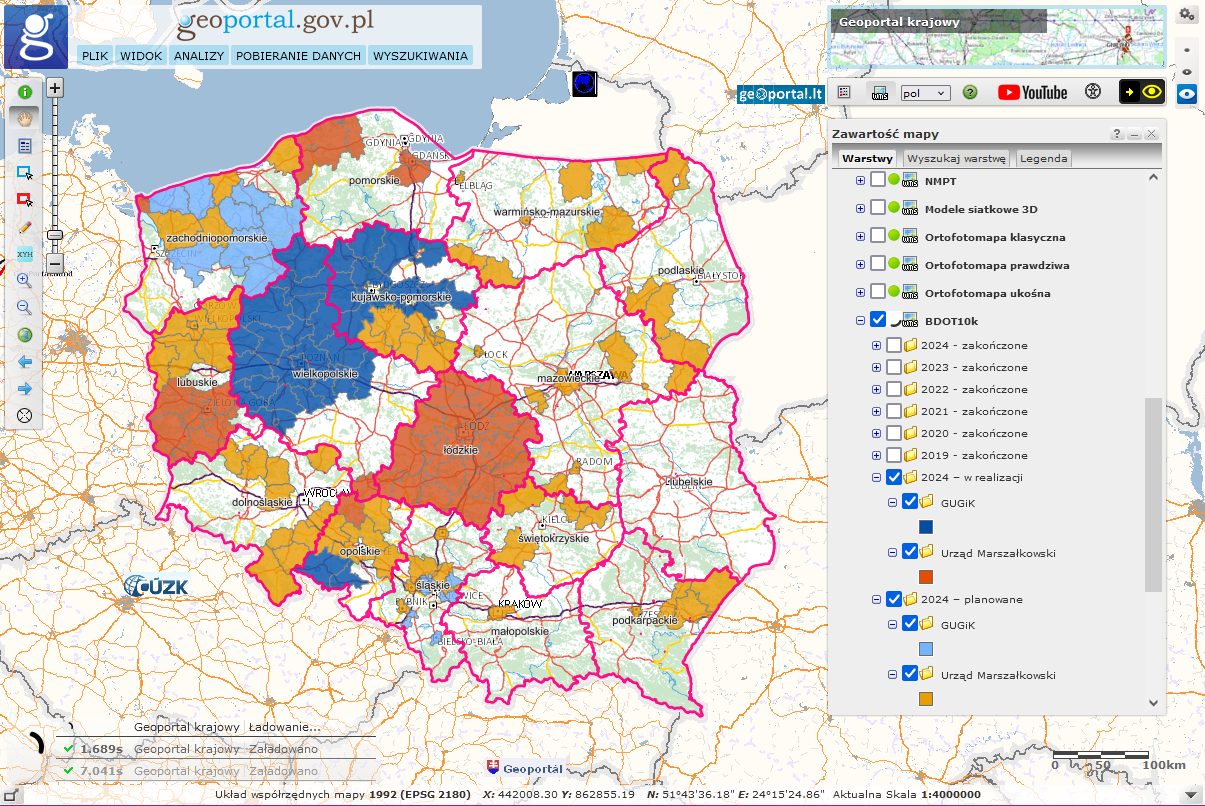The image size is (1205, 806).
Task: Go to previous map view with left arrow
Action: click(25, 361)
